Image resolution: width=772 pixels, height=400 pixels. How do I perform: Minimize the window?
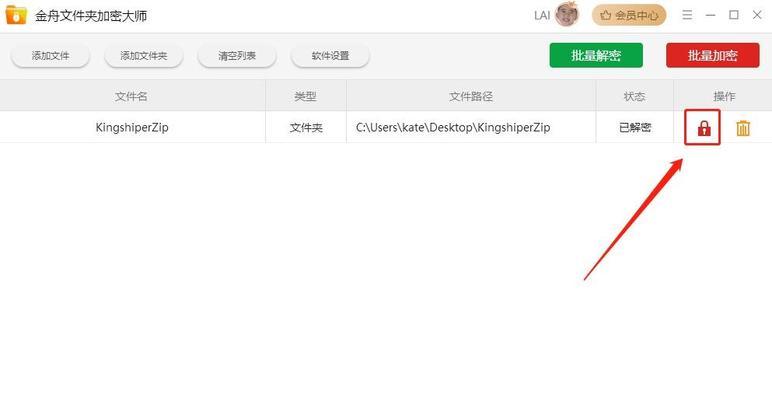710,15
